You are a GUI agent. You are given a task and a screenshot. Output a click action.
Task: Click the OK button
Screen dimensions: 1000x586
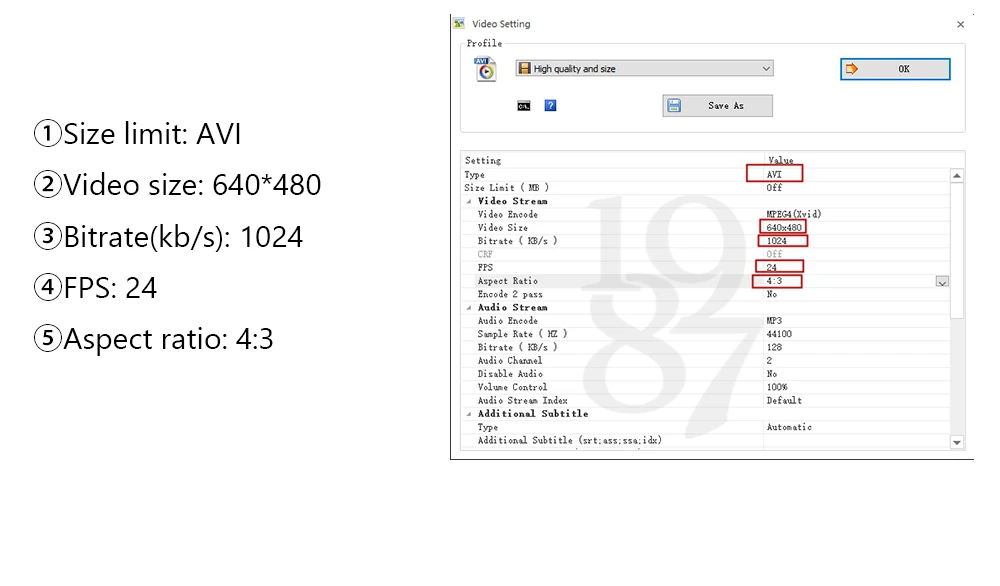point(895,69)
